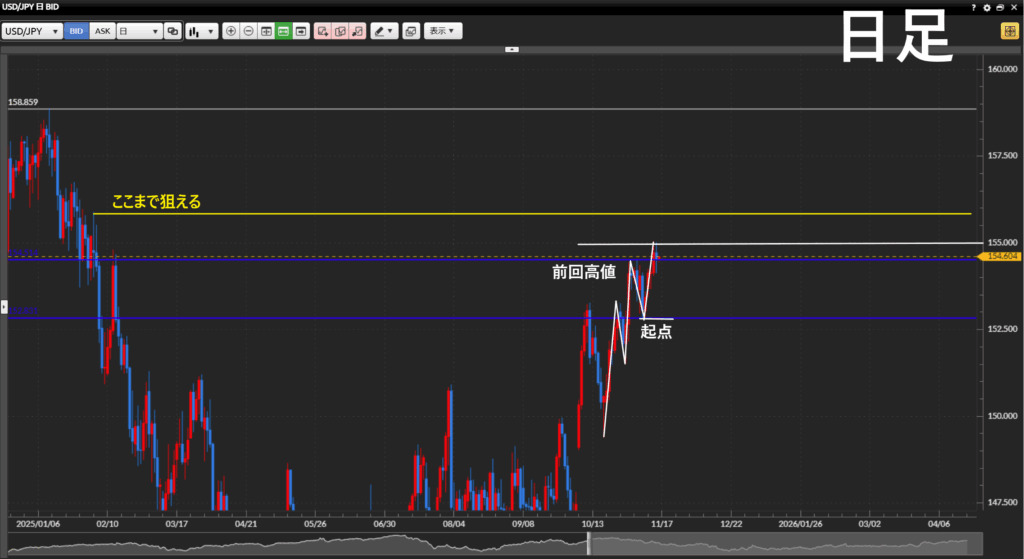Click the first pink order icon
The width and height of the screenshot is (1024, 559).
(323, 31)
